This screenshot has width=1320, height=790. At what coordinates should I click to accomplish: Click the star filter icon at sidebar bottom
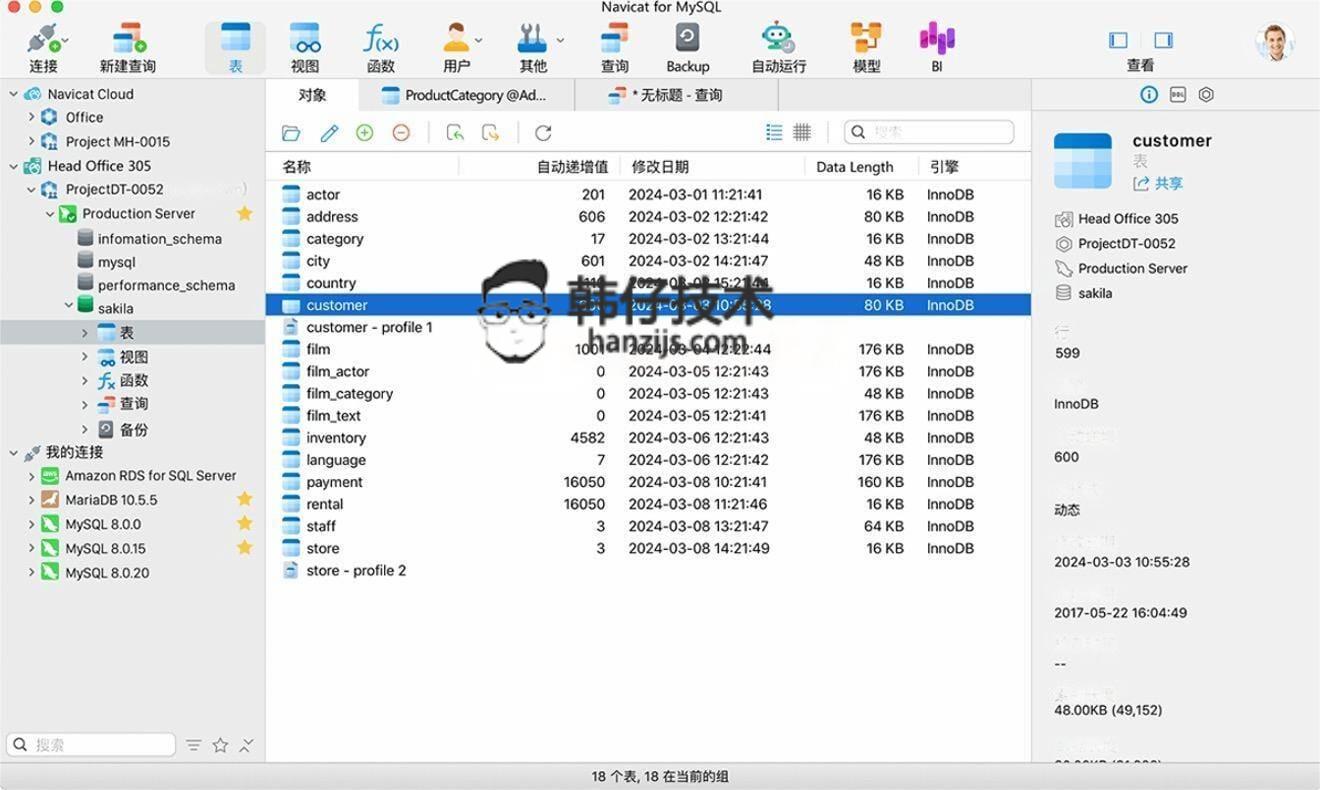pos(220,745)
